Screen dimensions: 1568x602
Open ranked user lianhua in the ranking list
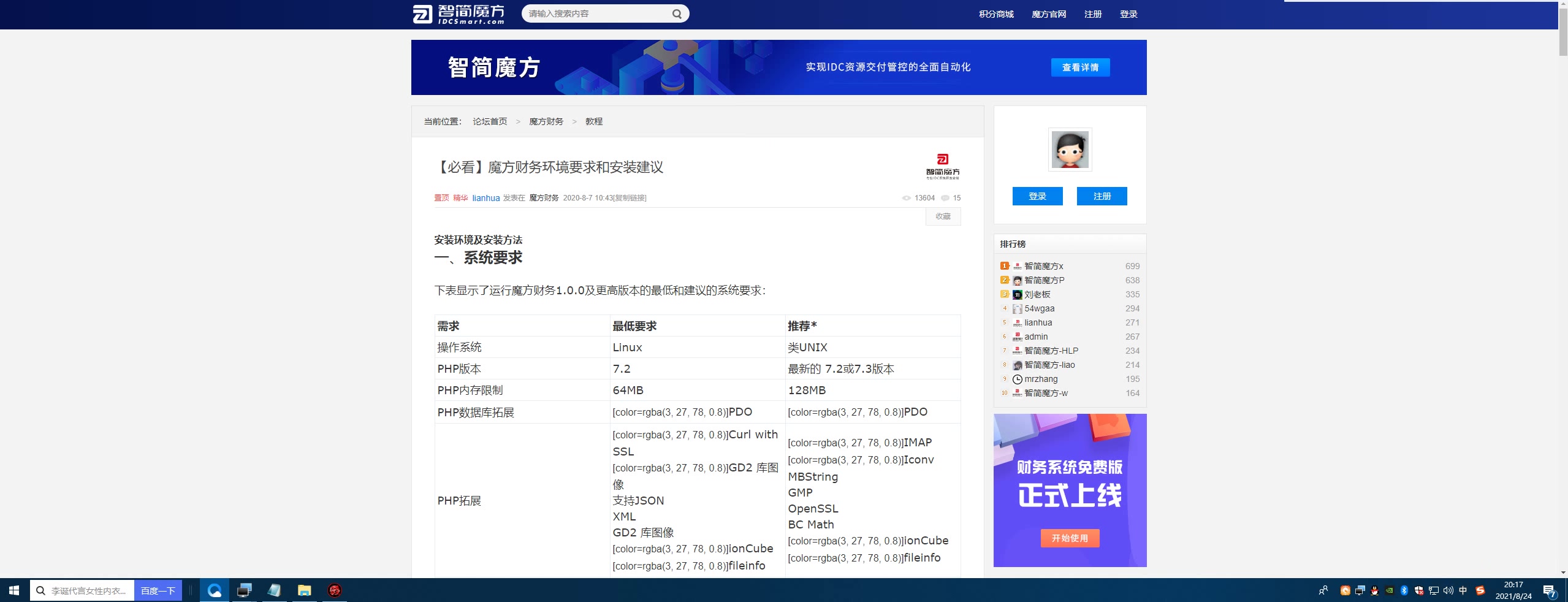(x=1038, y=322)
